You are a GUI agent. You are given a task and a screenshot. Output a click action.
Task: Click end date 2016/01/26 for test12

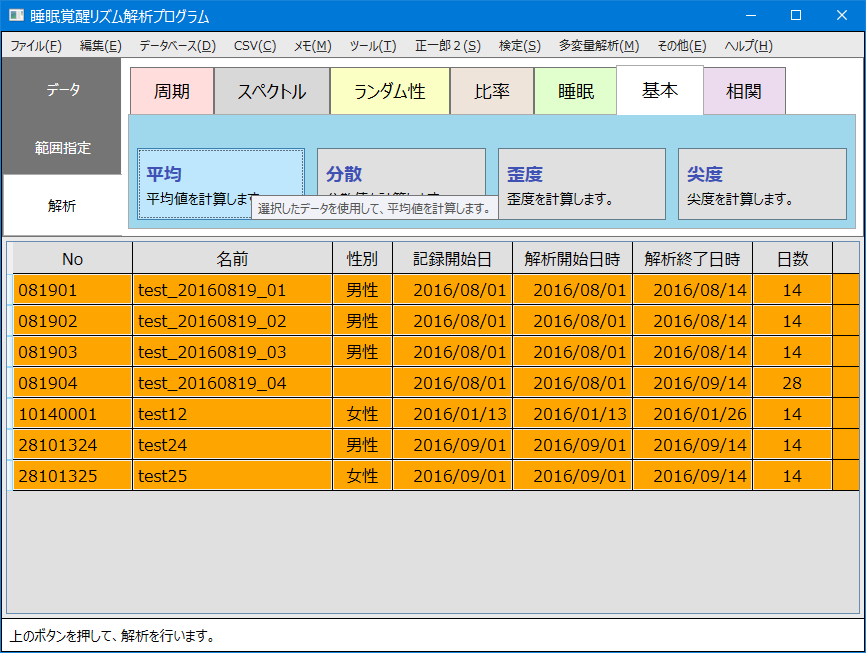coord(692,414)
